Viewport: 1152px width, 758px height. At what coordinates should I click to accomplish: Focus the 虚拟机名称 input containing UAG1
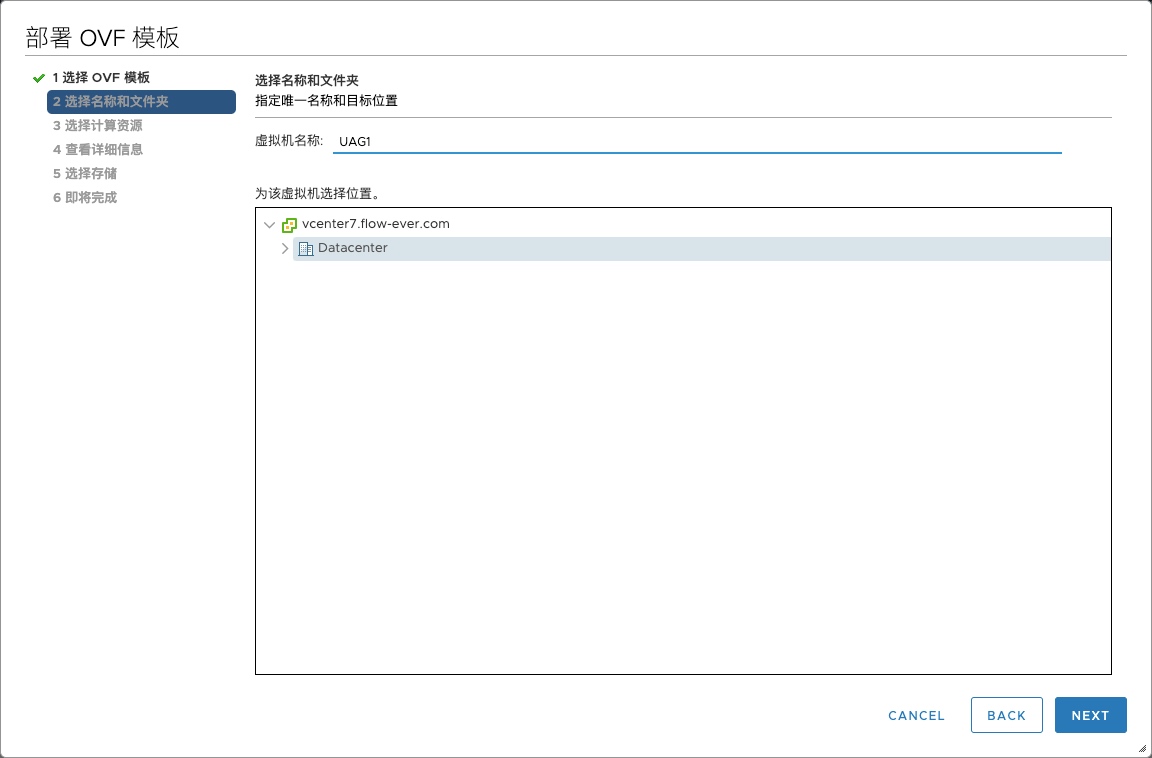click(x=697, y=142)
